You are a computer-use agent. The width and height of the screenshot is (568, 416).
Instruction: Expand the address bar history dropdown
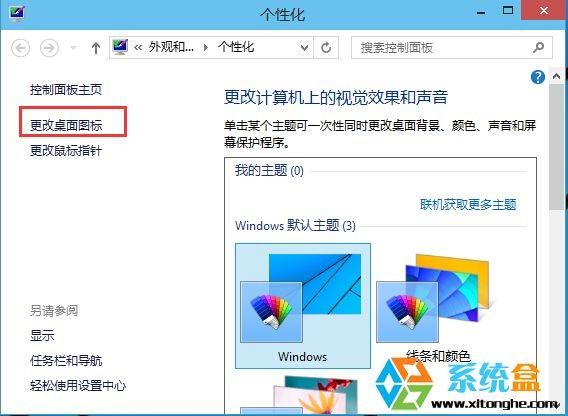[305, 47]
